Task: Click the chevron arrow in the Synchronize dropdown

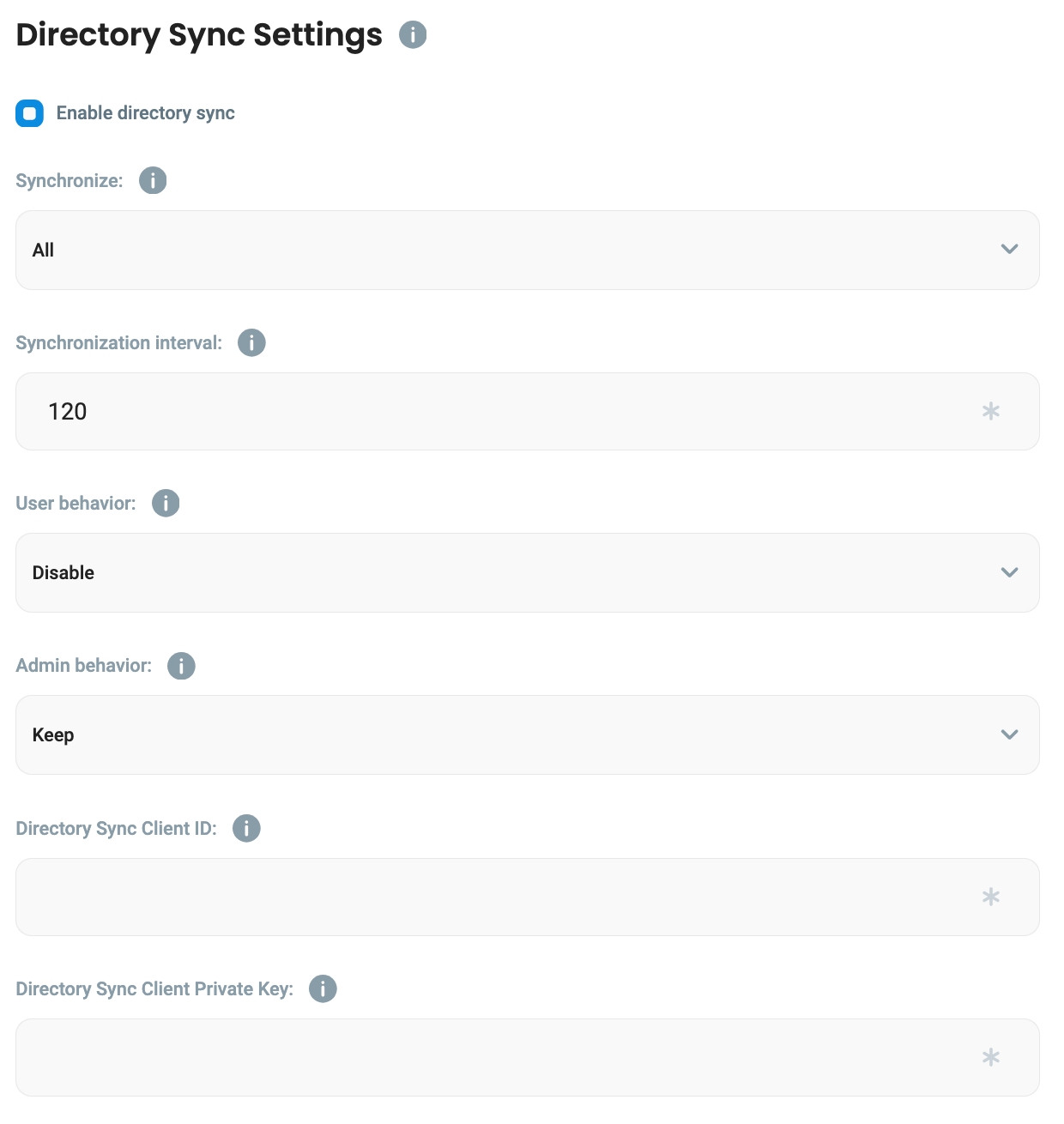Action: click(x=1009, y=250)
